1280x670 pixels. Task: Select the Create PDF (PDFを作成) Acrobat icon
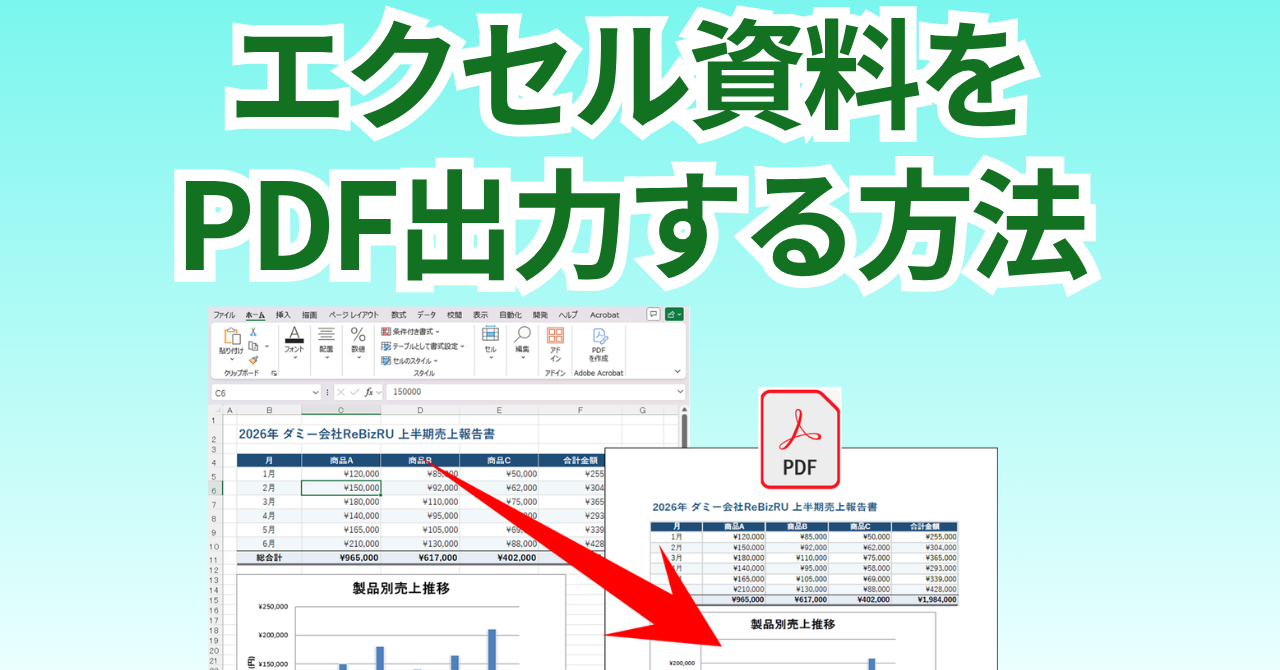pos(599,336)
